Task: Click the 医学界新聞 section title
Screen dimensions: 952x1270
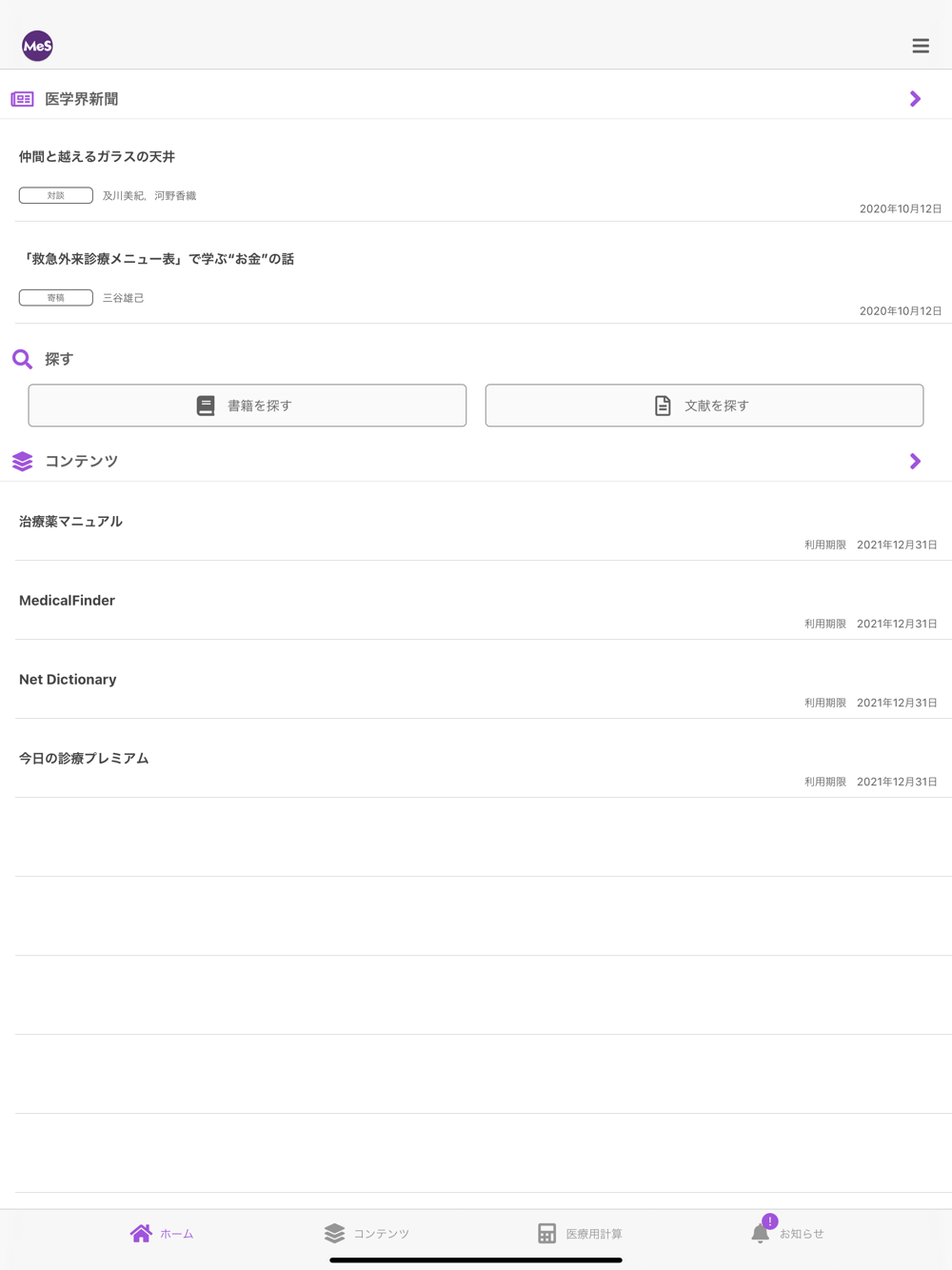Action: click(82, 99)
